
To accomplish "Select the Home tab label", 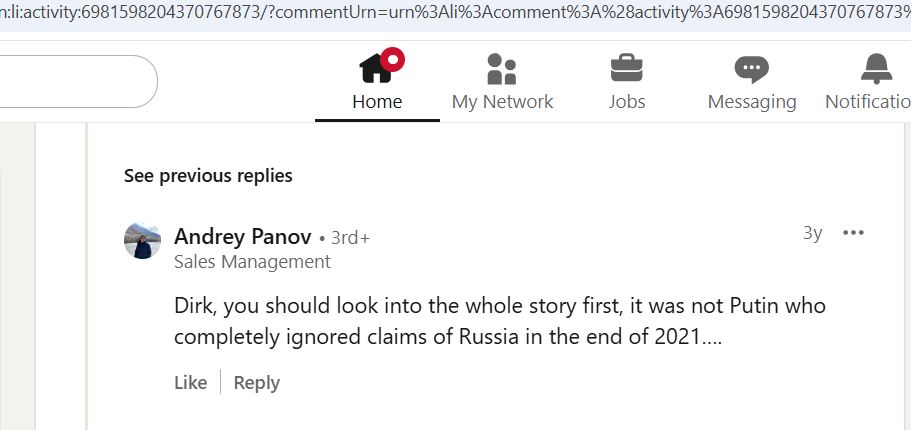I will (x=377, y=101).
